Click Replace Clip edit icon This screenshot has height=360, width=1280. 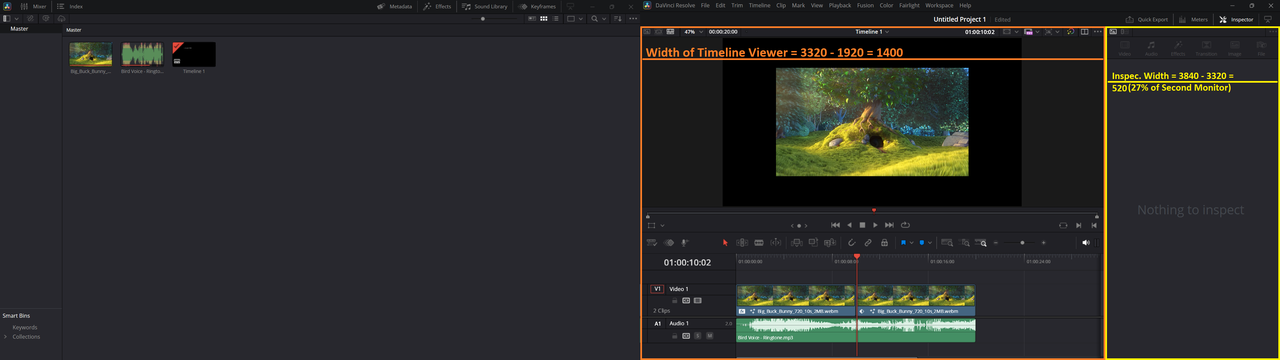coord(830,242)
